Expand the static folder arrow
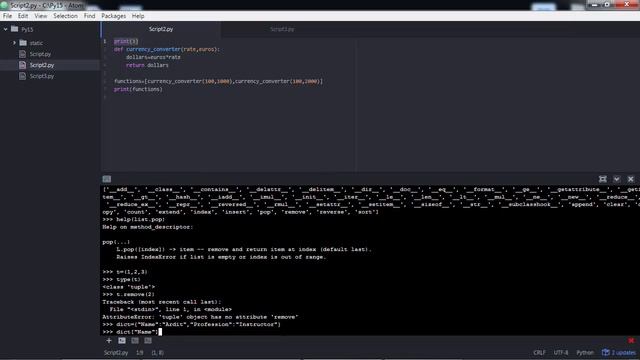Image resolution: width=640 pixels, height=360 pixels. (14, 43)
